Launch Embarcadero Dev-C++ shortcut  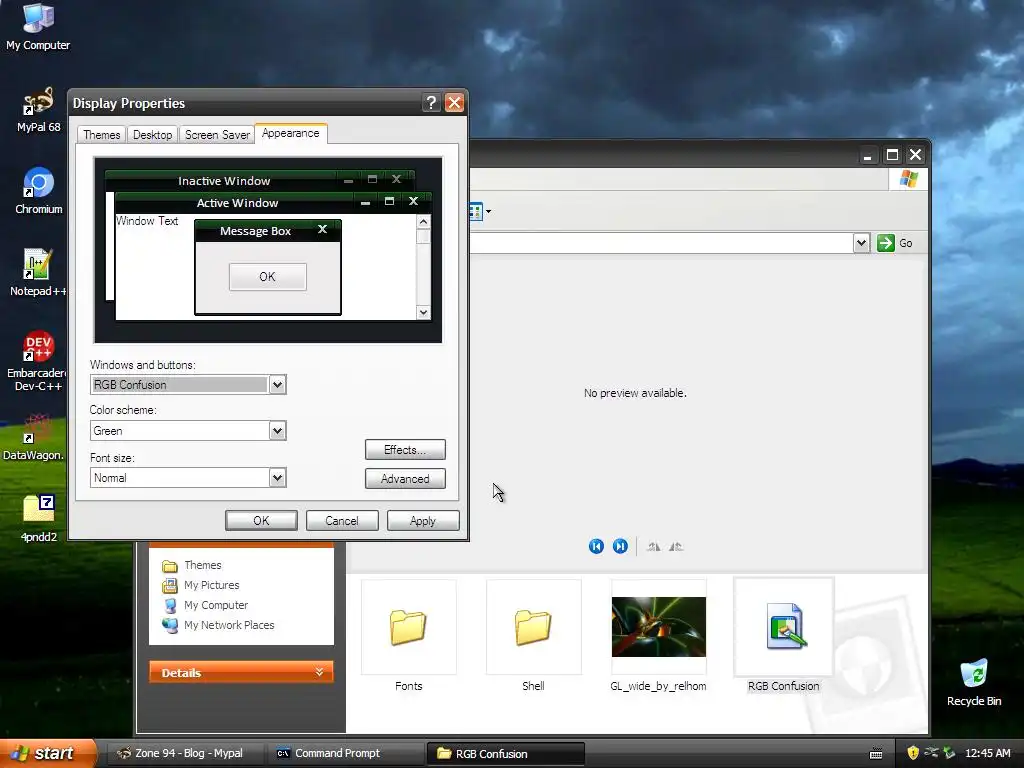click(x=38, y=360)
